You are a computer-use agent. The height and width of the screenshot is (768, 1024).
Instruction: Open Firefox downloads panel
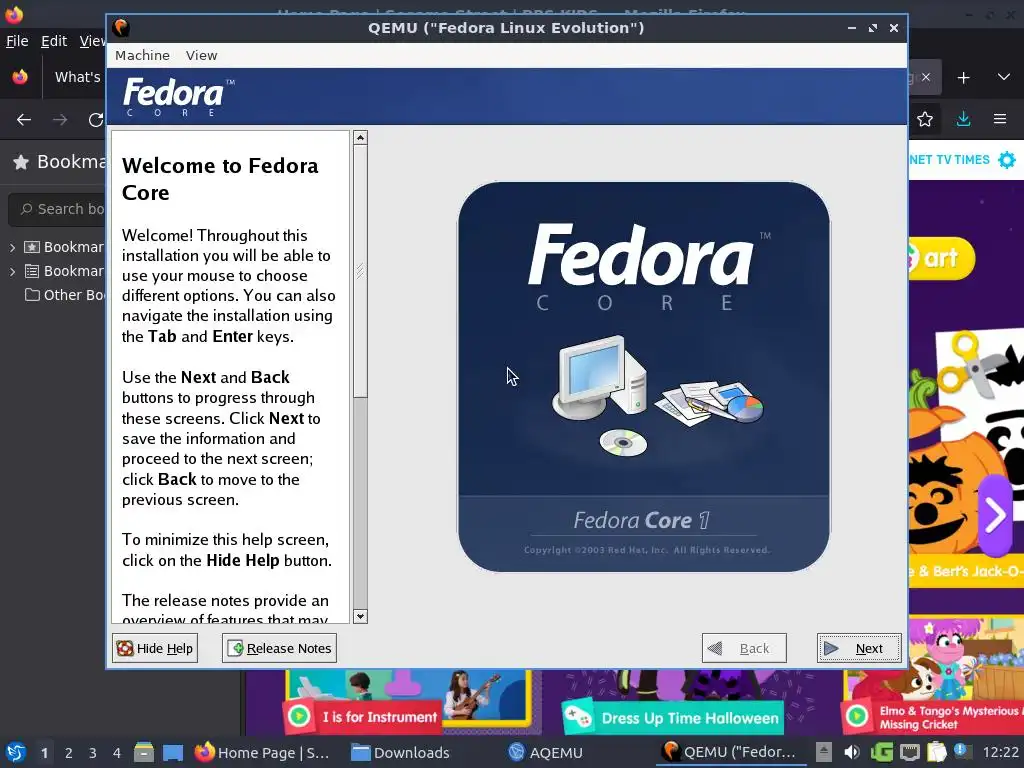(x=963, y=120)
